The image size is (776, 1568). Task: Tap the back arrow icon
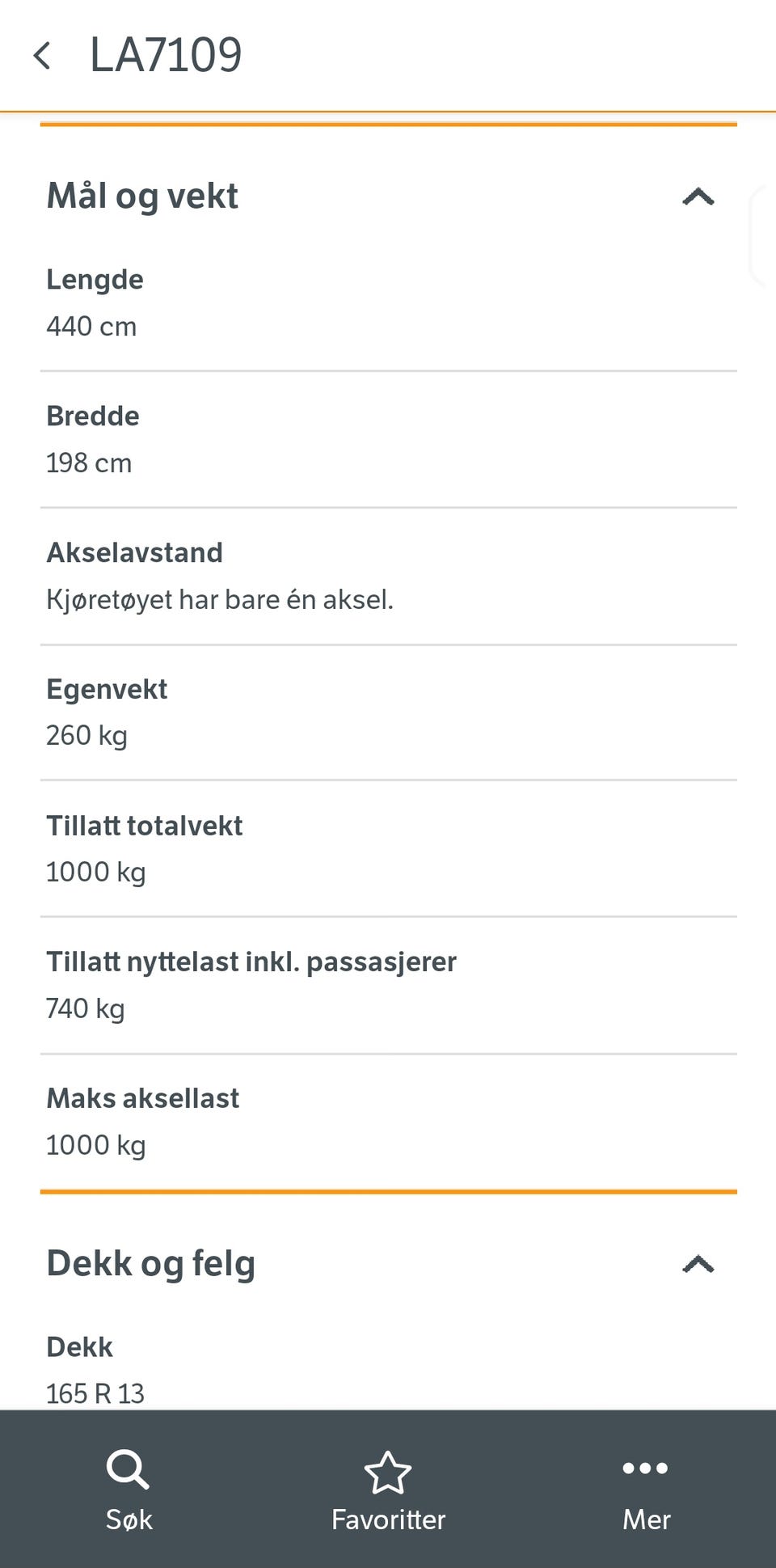(x=42, y=56)
